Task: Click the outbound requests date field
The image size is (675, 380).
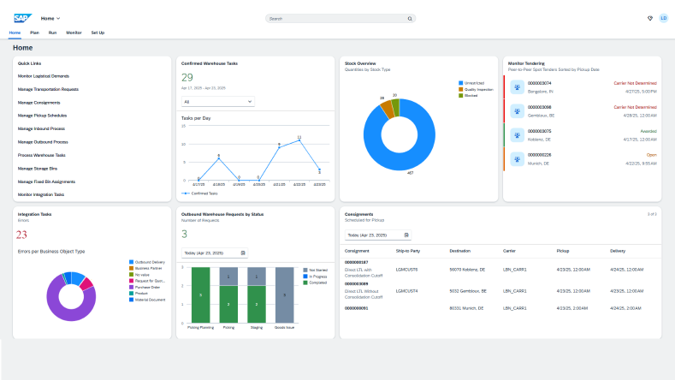Action: 214,253
